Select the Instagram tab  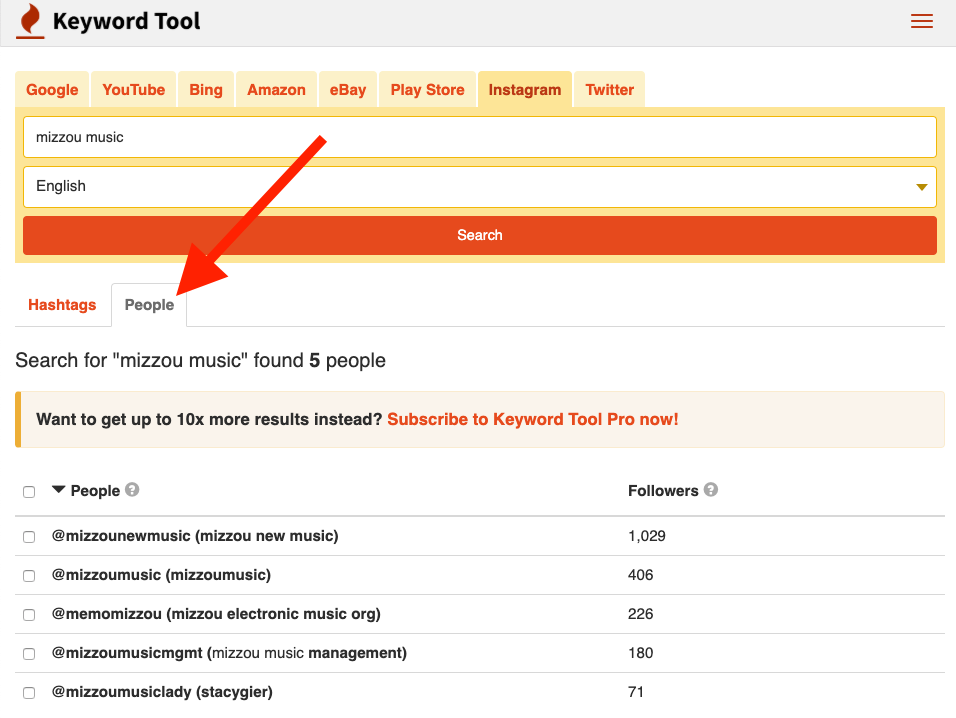click(x=525, y=90)
